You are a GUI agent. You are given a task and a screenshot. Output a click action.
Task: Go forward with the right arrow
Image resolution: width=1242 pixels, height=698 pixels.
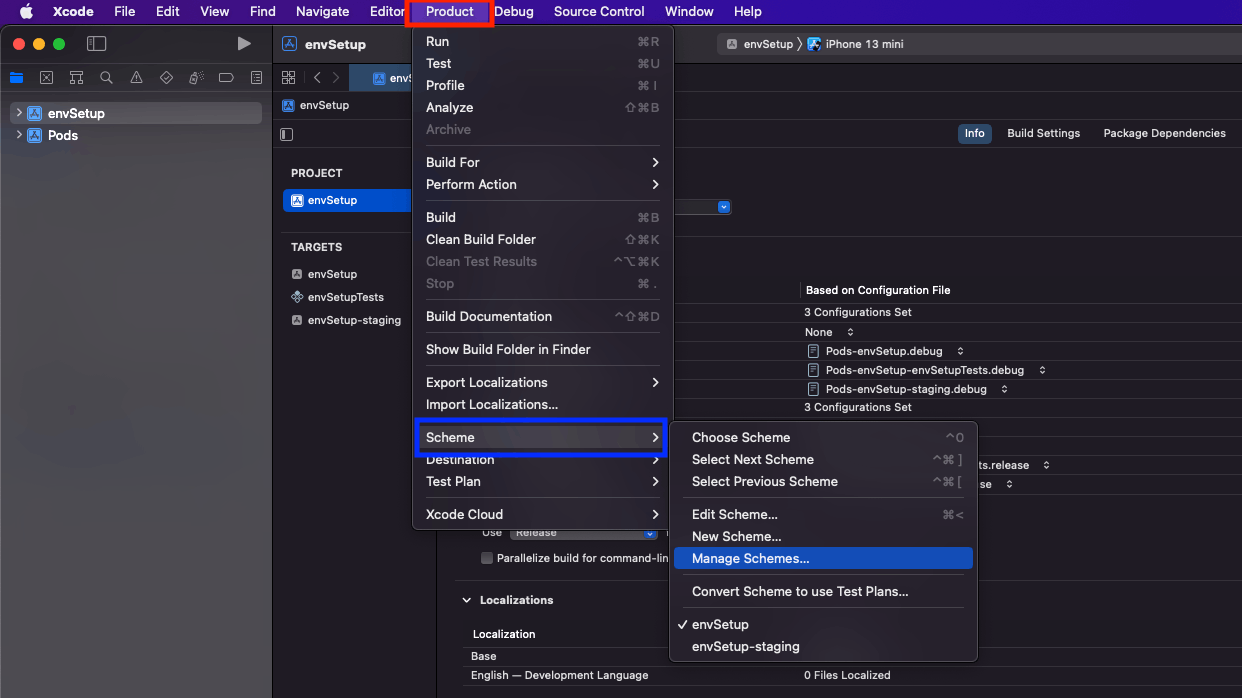point(336,78)
